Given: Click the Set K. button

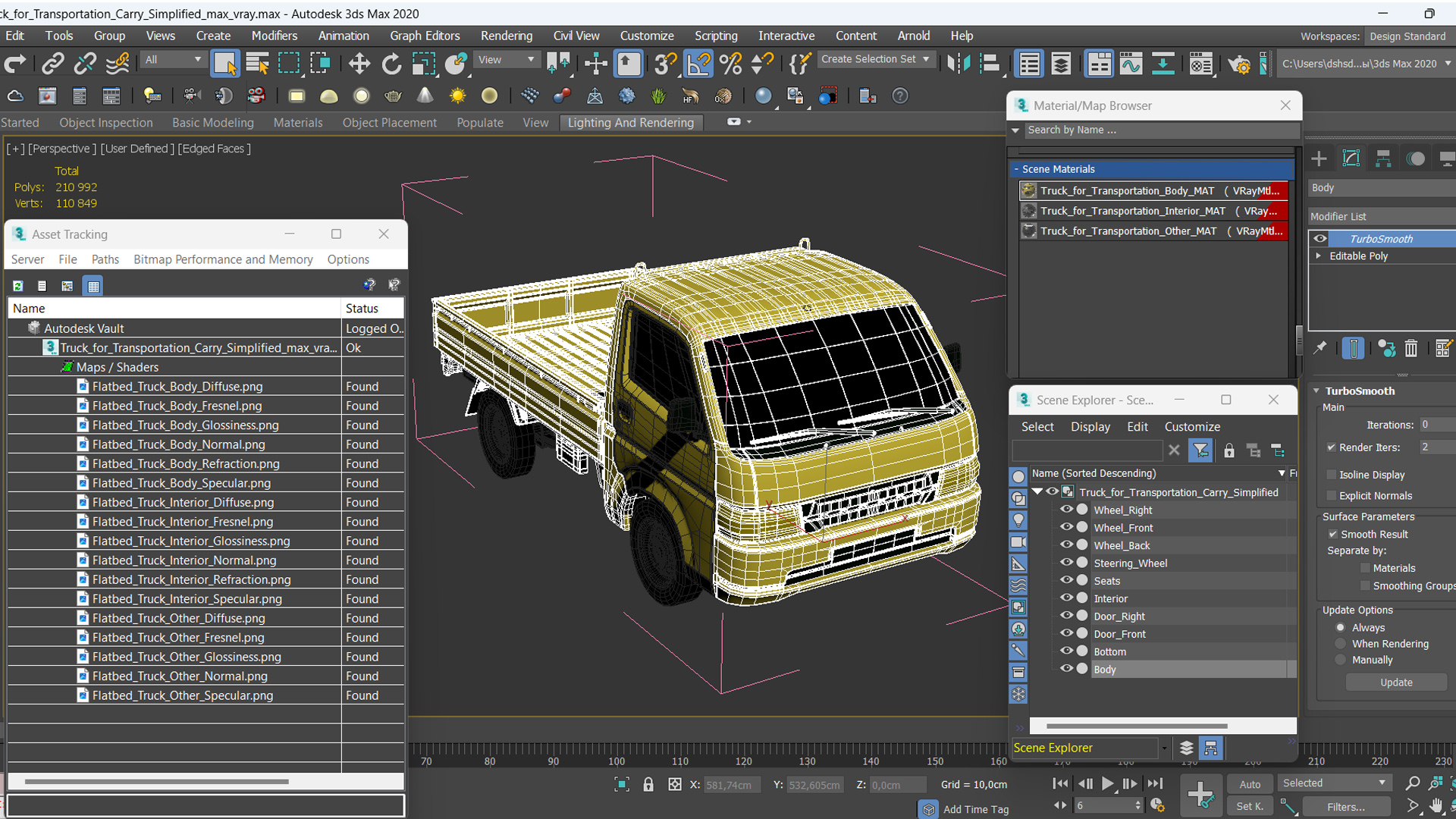Looking at the screenshot, I should tap(1250, 806).
